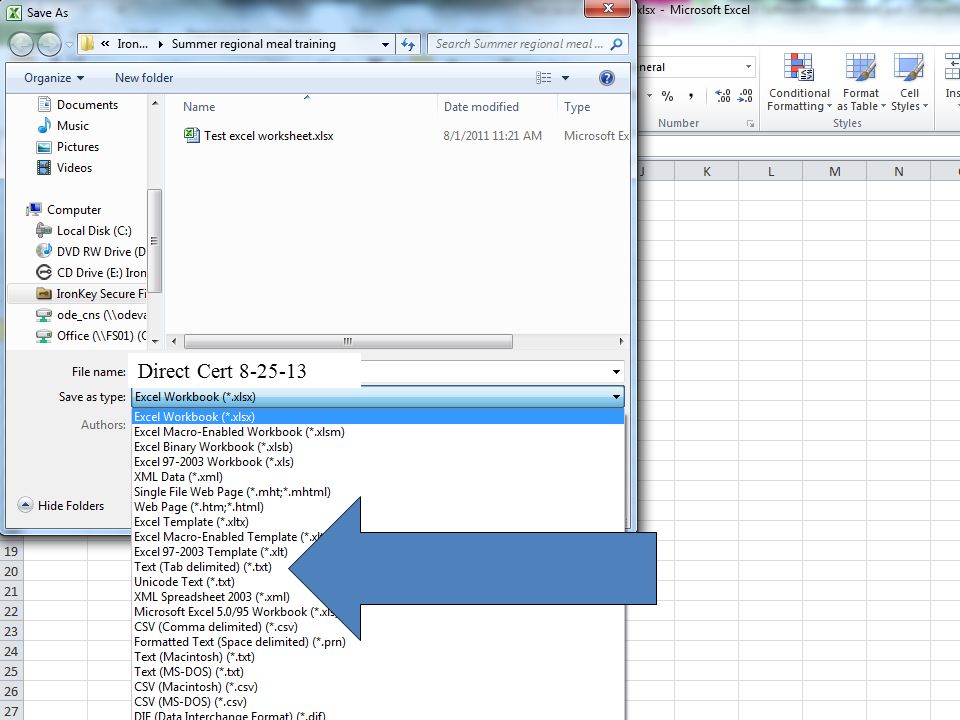This screenshot has height=720, width=960.
Task: Click Decrease Decimal in Number group
Action: coord(745,96)
